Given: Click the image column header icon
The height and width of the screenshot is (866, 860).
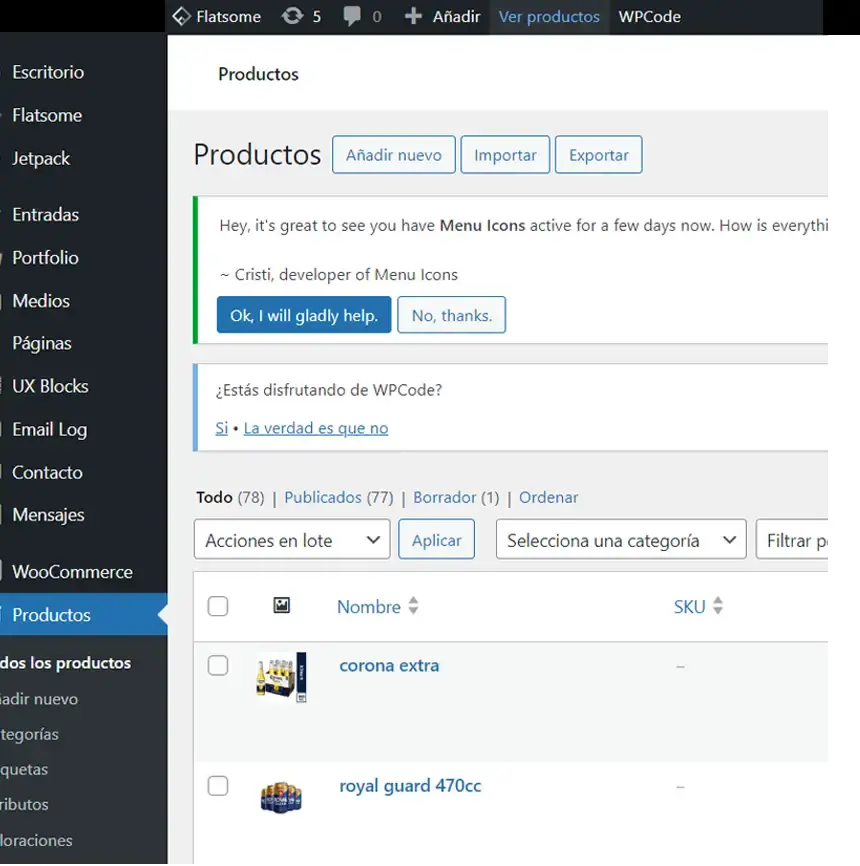Looking at the screenshot, I should pos(282,606).
